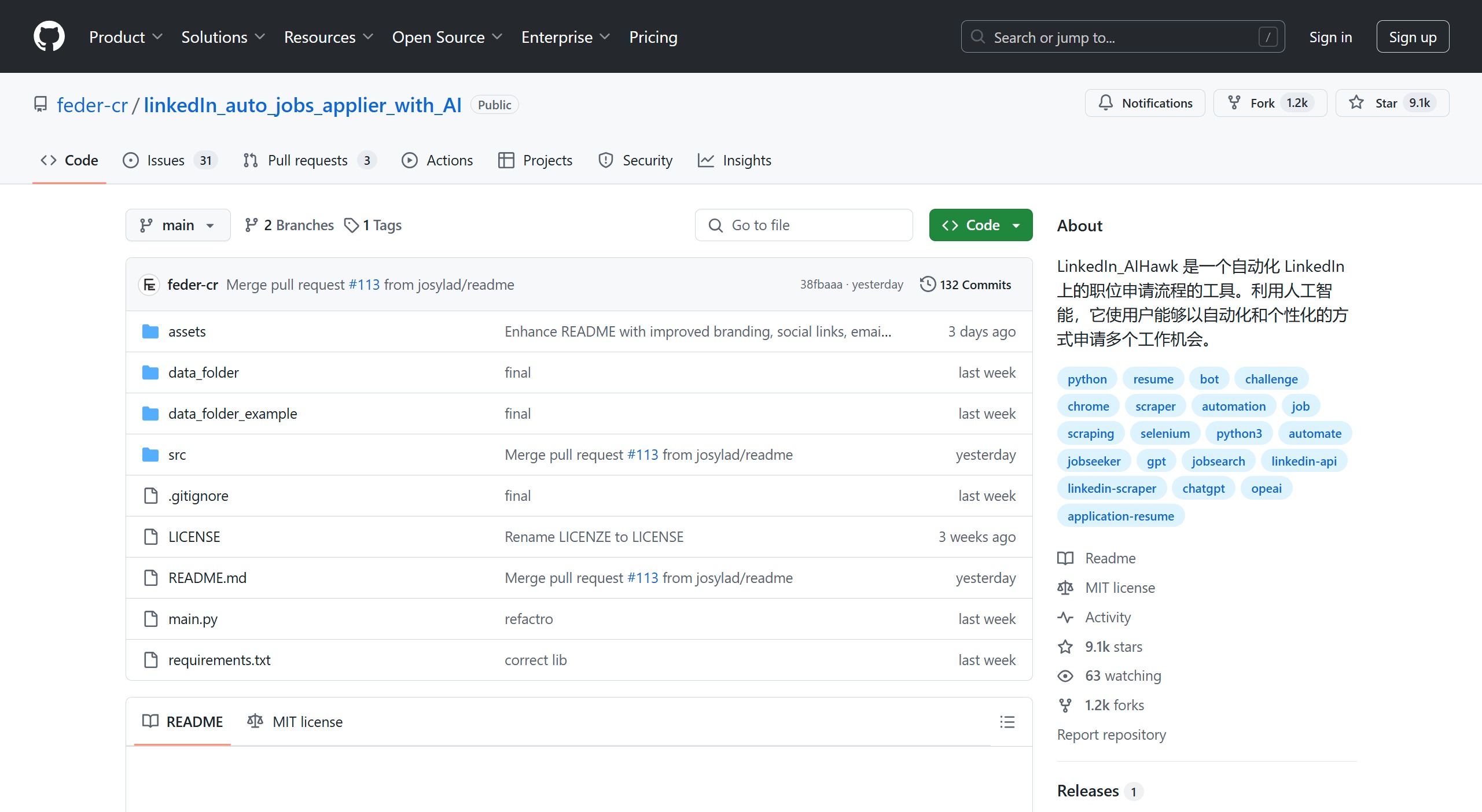Screen dimensions: 1482x812
Task: Open the README outline list icon
Action: 1007,722
